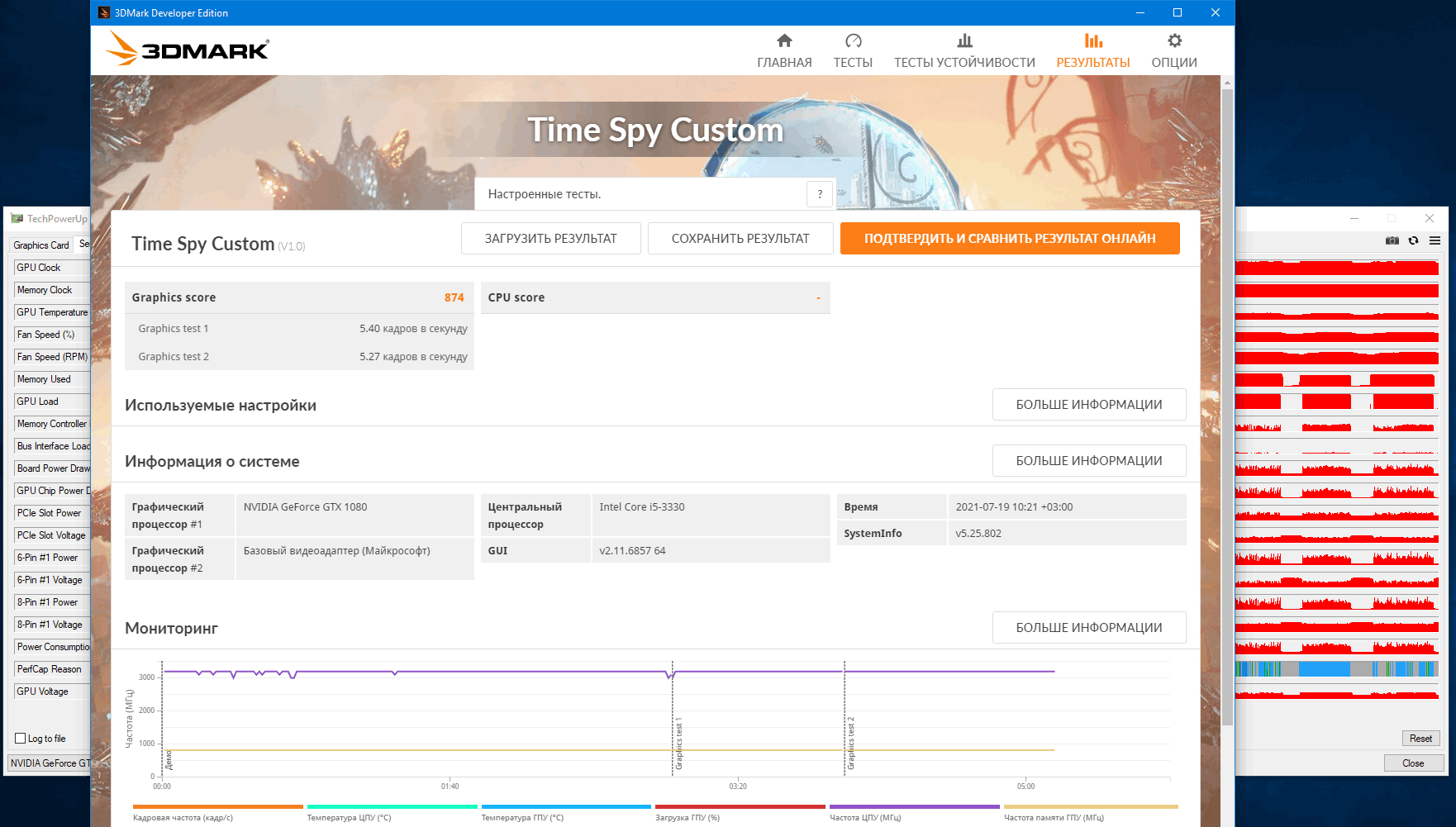The image size is (1456, 827).
Task: Click ПОДТВЕРДИТЬ И СРАВНИТЬ РЕЗУЛЬТАТ ОНЛАЙН
Action: point(1010,239)
